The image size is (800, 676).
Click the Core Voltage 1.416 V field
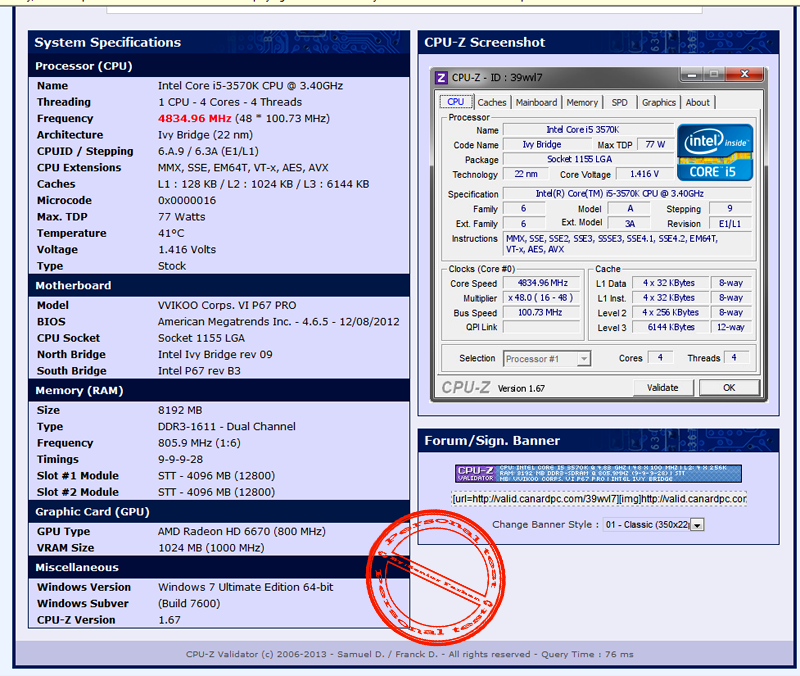644,174
